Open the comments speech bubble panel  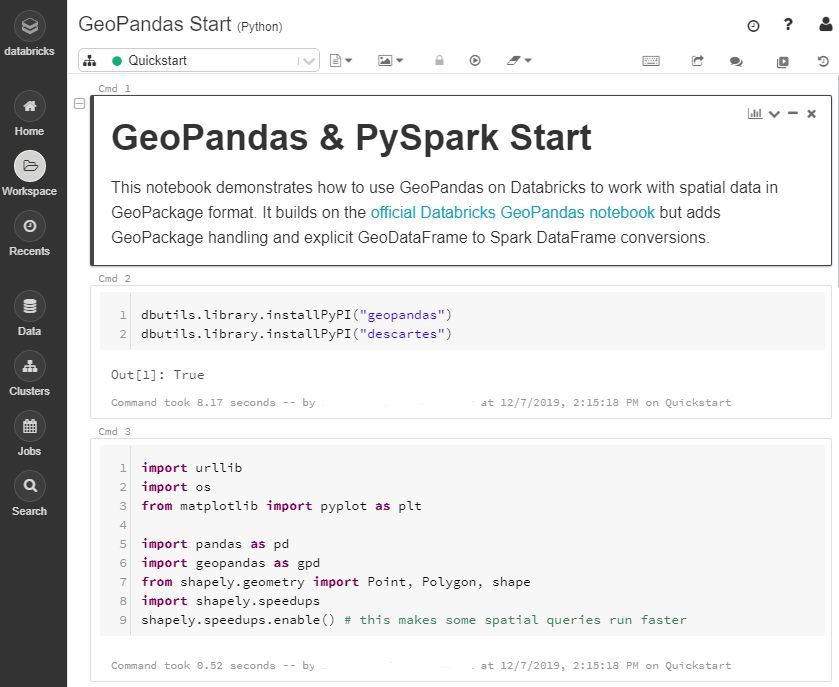[736, 62]
